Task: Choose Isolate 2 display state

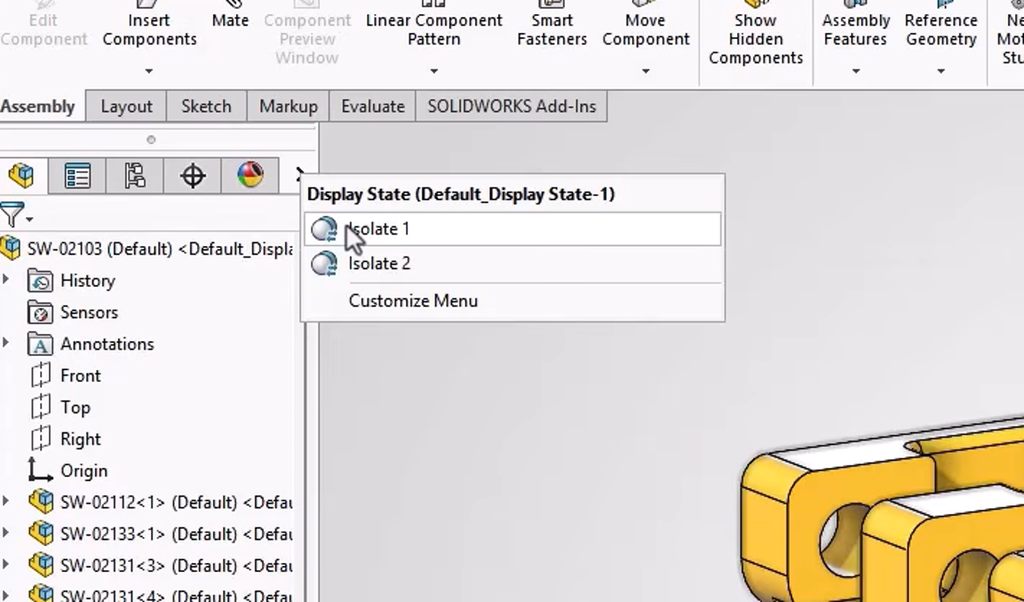Action: click(x=513, y=264)
